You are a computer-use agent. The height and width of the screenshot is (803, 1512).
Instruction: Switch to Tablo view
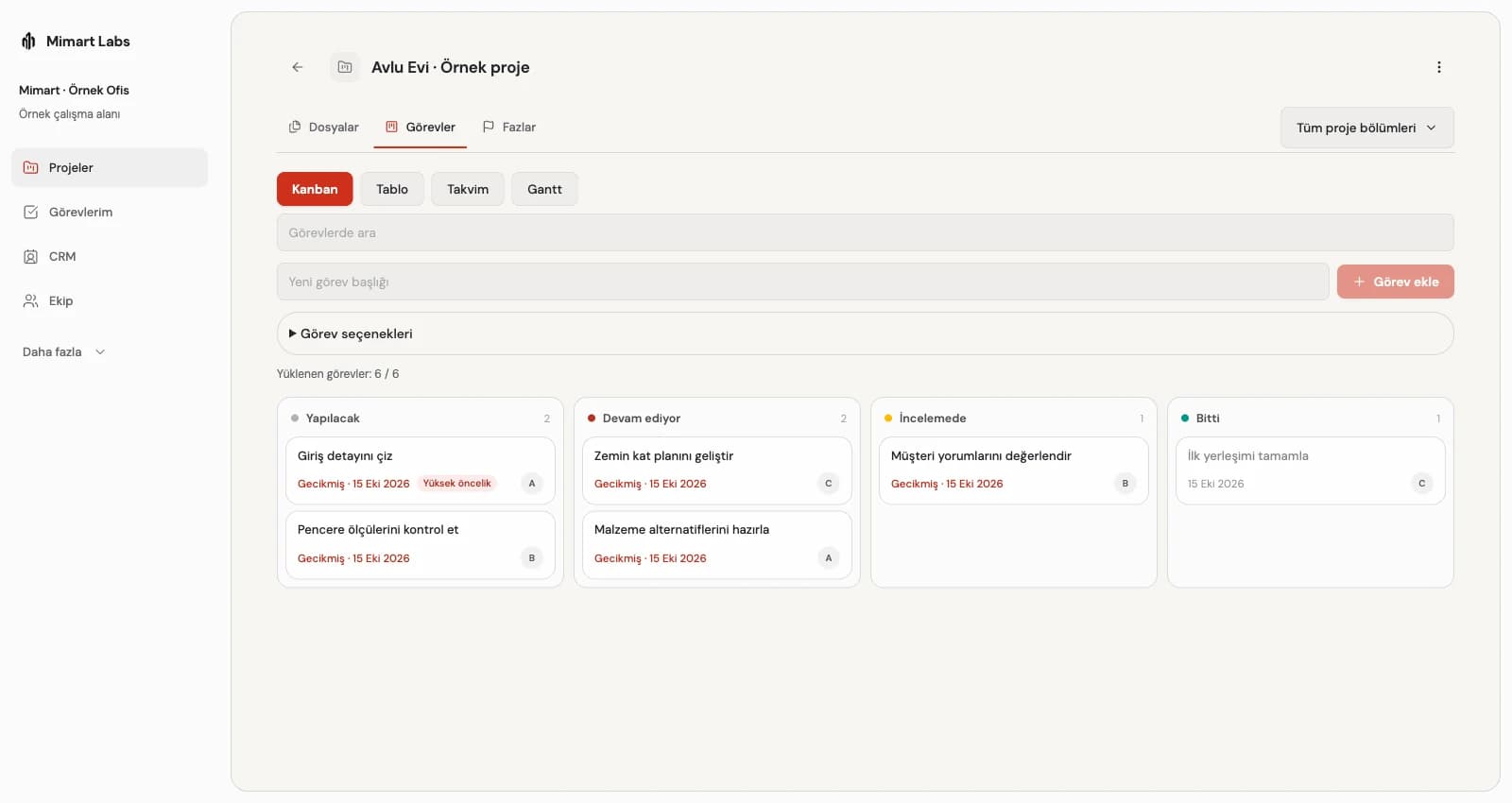pyautogui.click(x=392, y=189)
